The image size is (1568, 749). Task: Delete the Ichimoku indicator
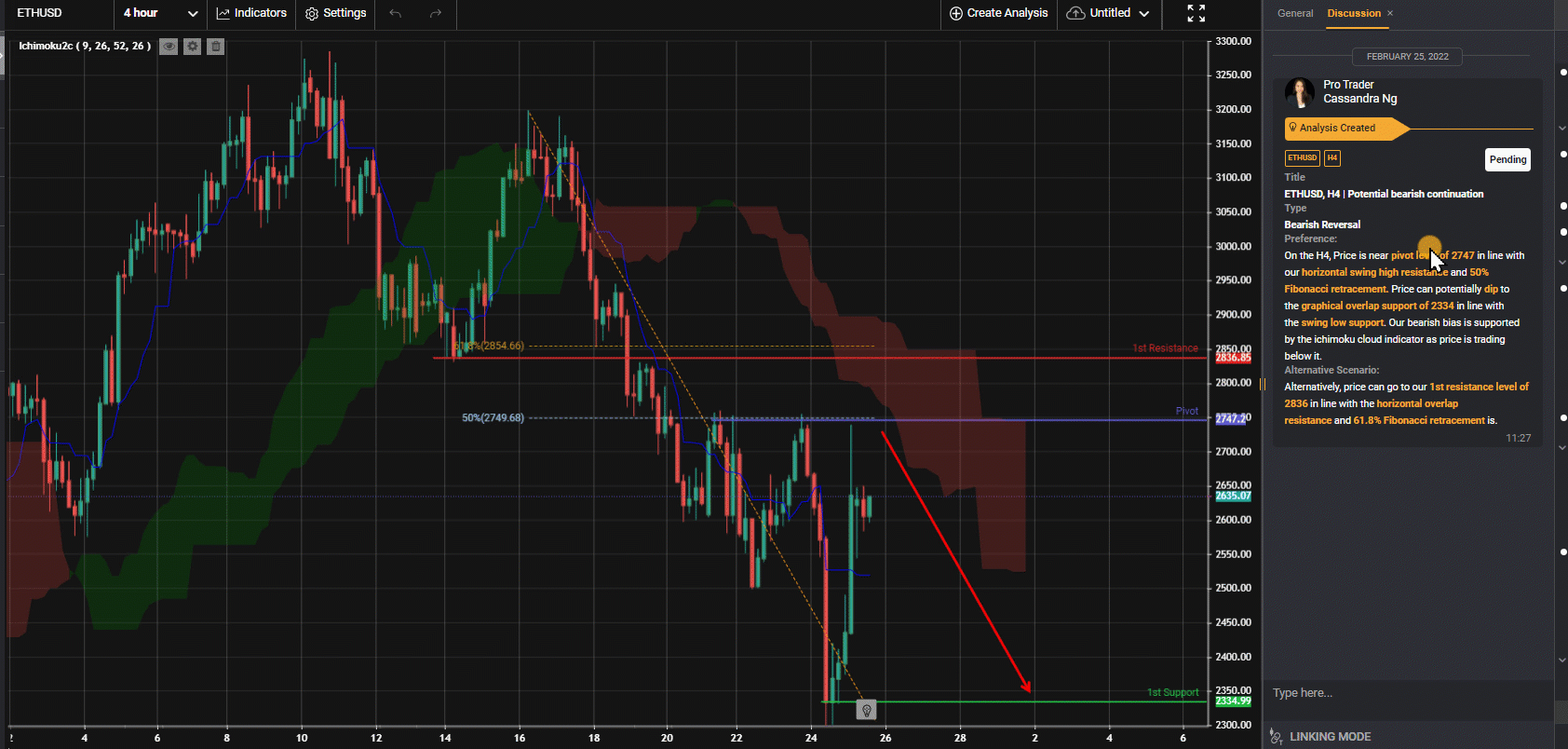click(215, 46)
